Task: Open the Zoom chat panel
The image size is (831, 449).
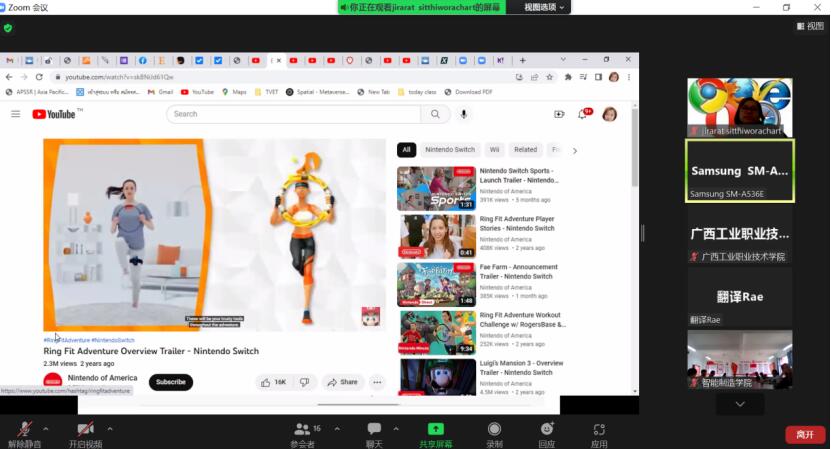Action: (374, 434)
